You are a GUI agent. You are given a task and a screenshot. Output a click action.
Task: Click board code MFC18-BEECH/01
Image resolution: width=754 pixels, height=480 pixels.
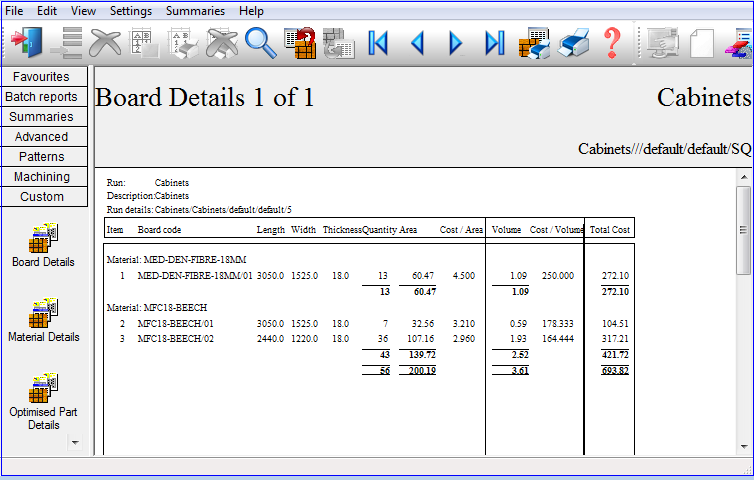pos(176,324)
